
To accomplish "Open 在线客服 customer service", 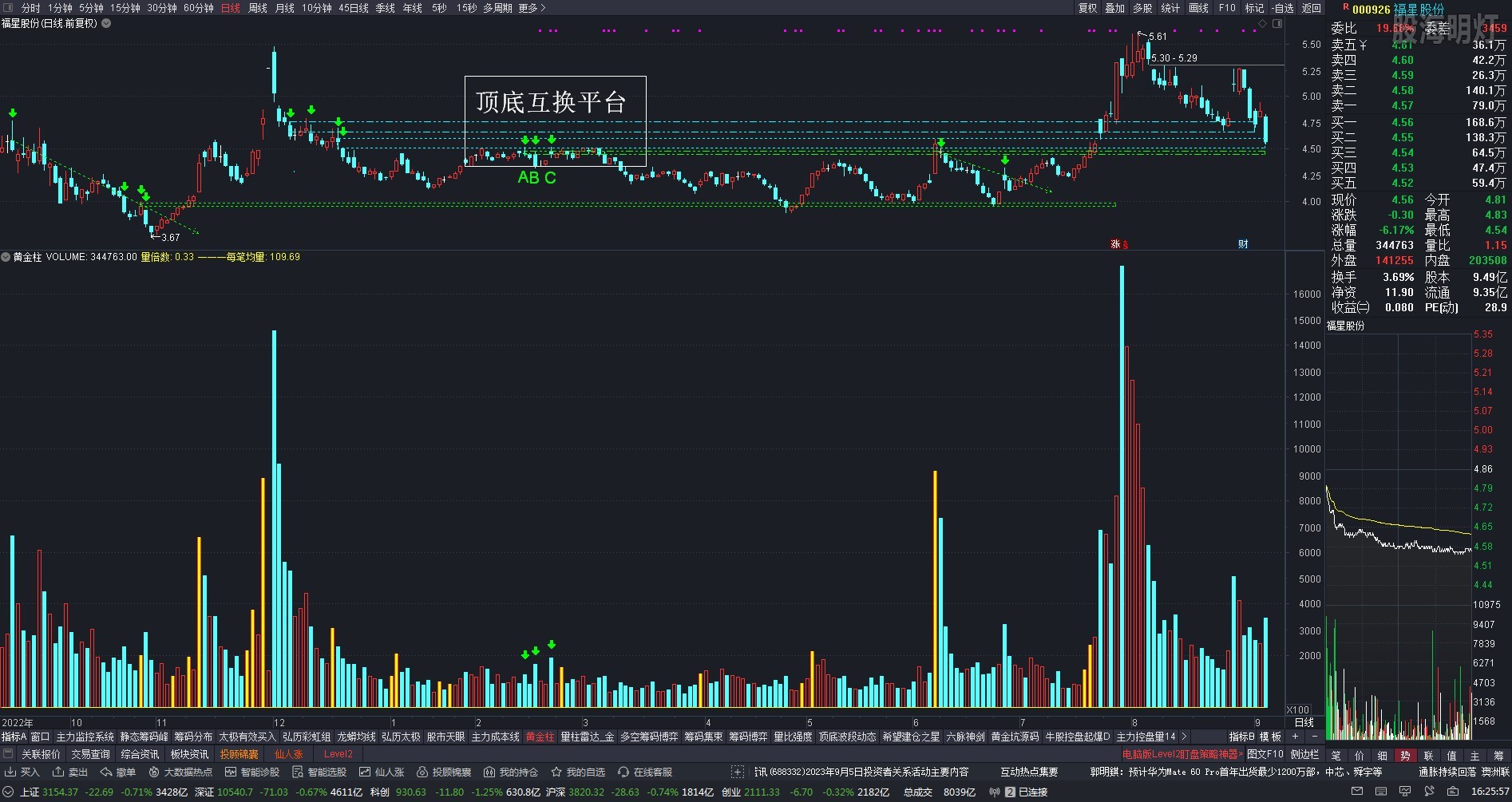I will coord(645,772).
